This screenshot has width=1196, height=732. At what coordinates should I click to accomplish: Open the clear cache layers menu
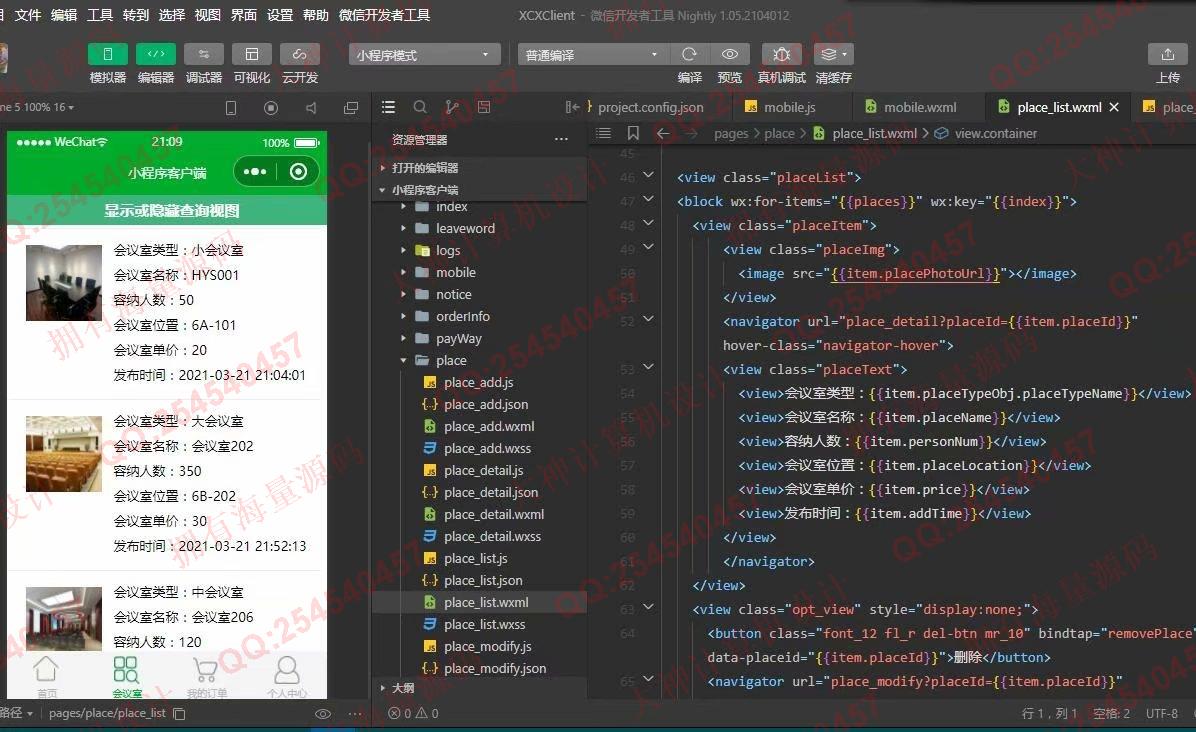point(833,54)
